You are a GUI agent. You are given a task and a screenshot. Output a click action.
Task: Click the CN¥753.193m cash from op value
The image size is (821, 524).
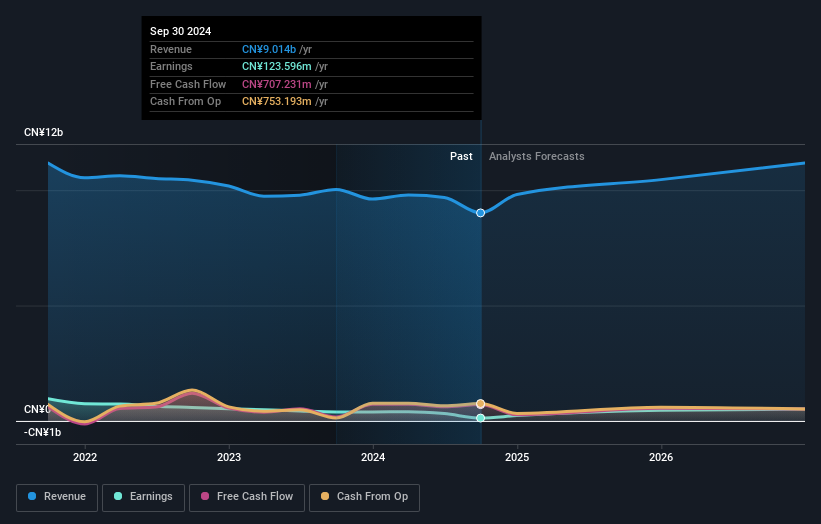(276, 102)
